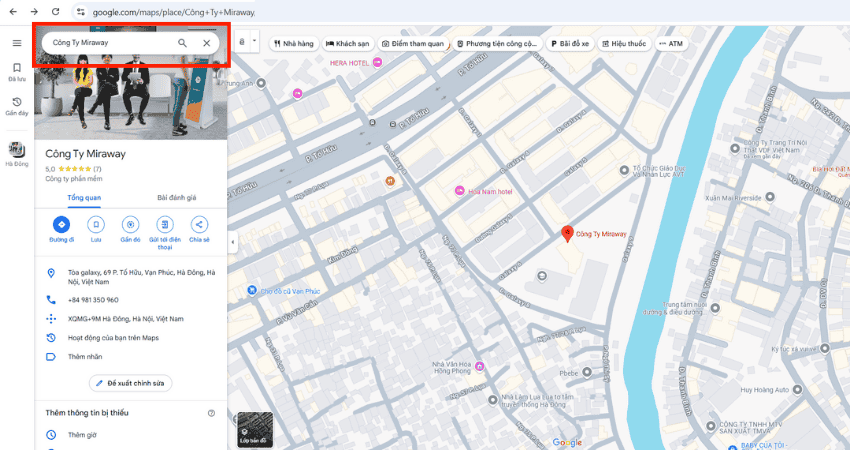Clear the search with the X icon
This screenshot has height=450, width=850.
[x=207, y=43]
